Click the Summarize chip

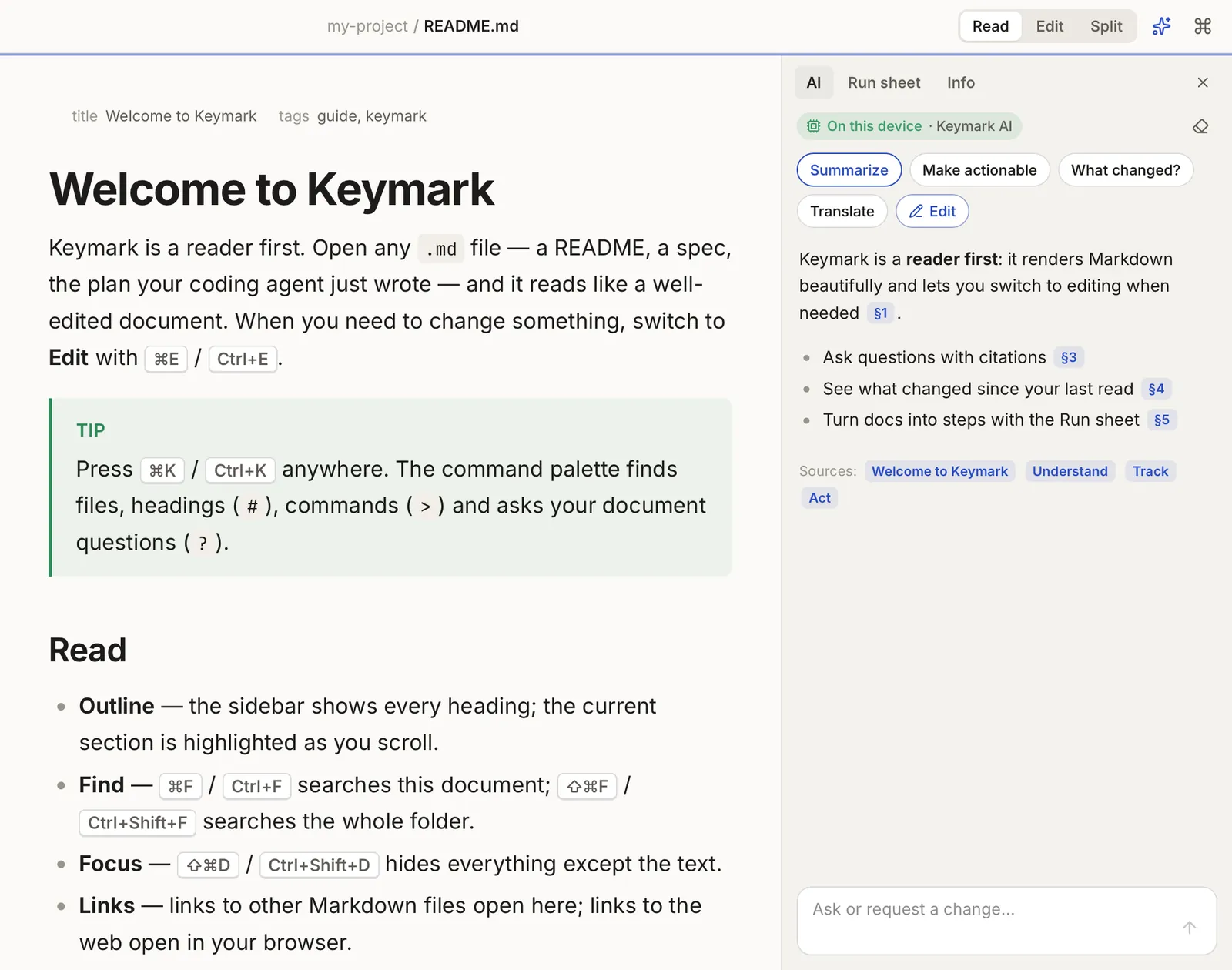click(x=849, y=170)
